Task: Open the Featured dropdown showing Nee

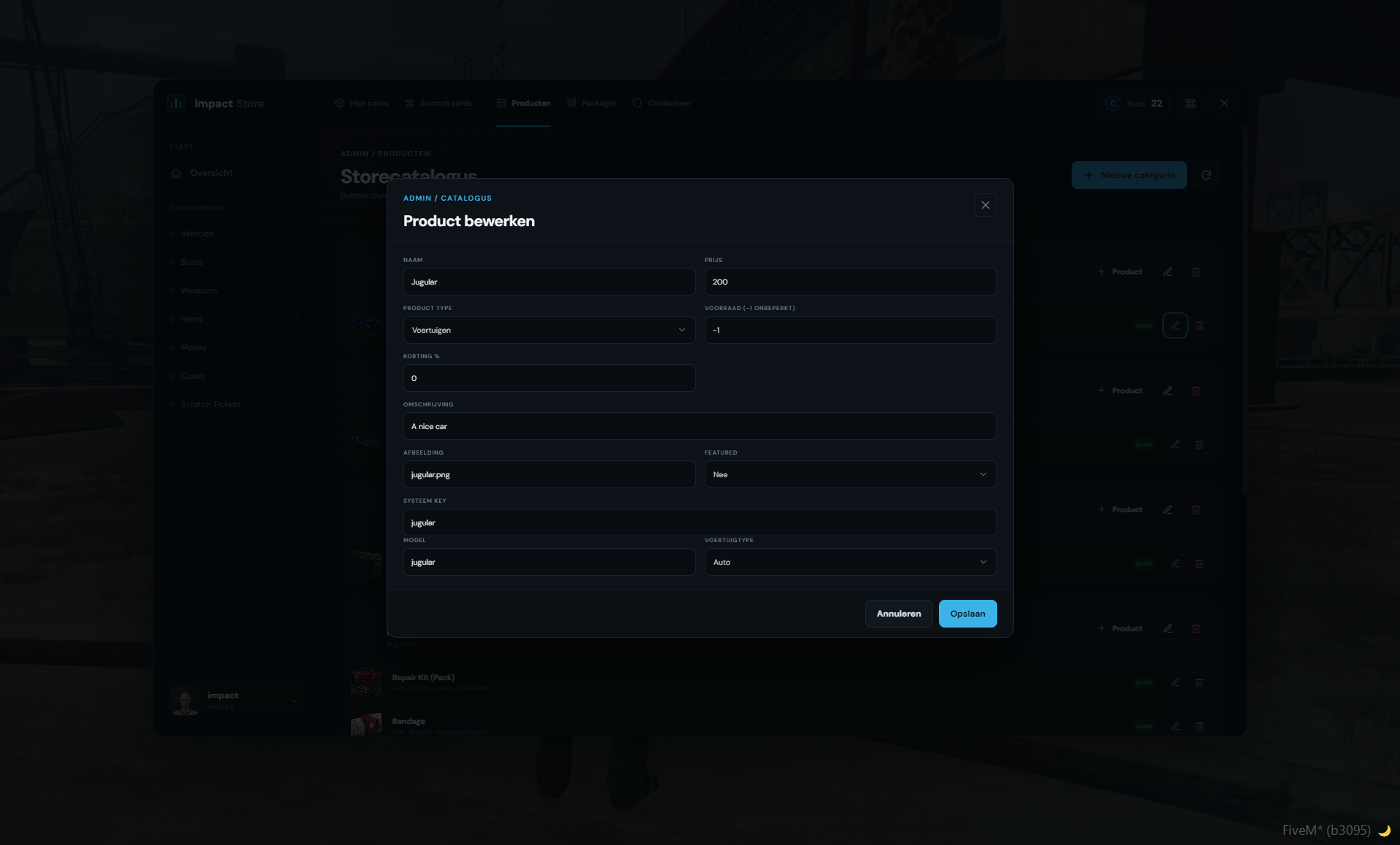Action: [x=851, y=474]
